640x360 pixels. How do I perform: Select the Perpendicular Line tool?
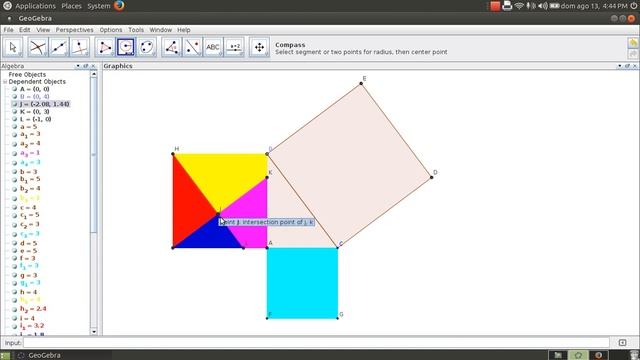pyautogui.click(x=80, y=47)
